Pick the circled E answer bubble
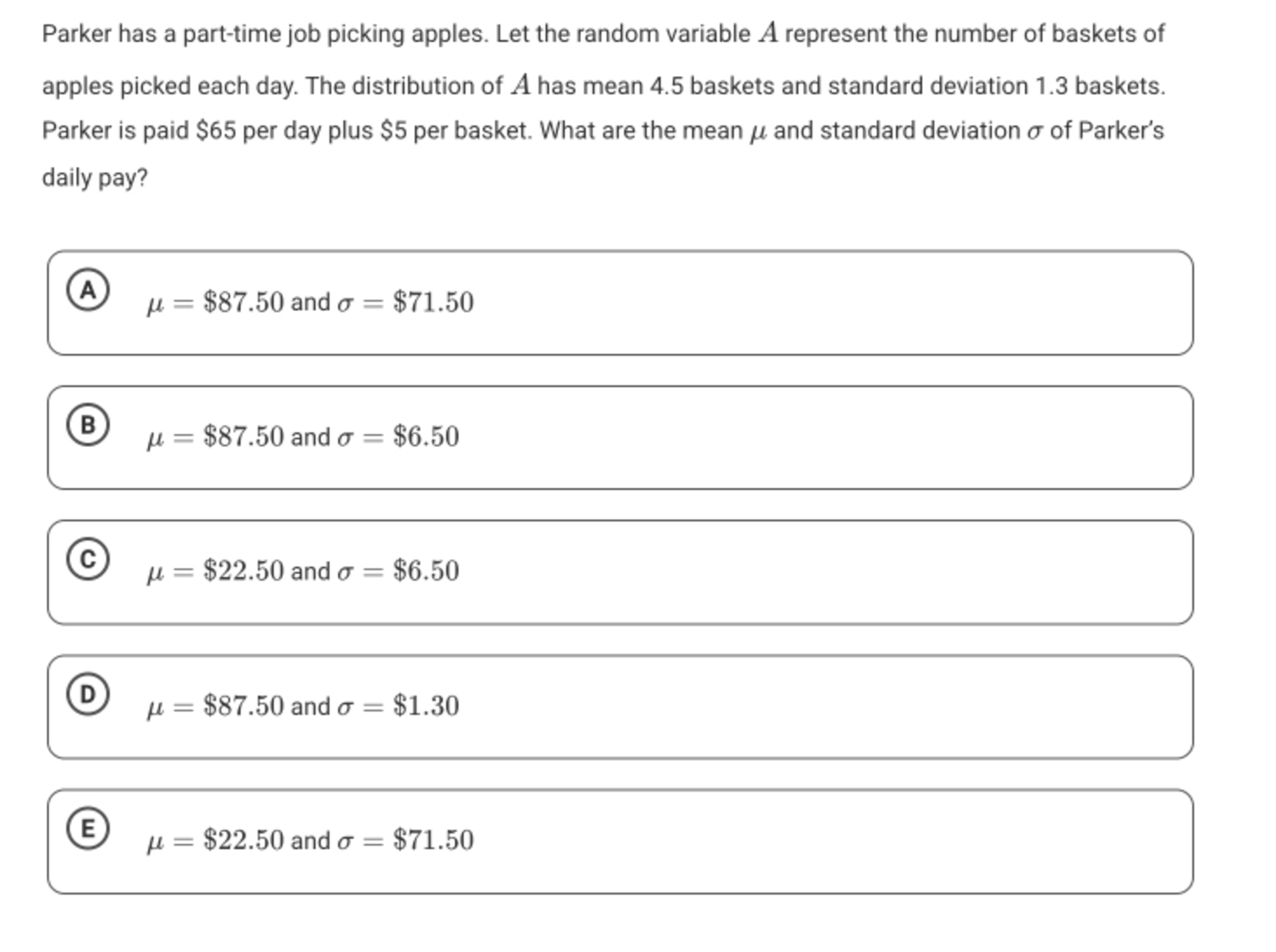 (x=88, y=829)
